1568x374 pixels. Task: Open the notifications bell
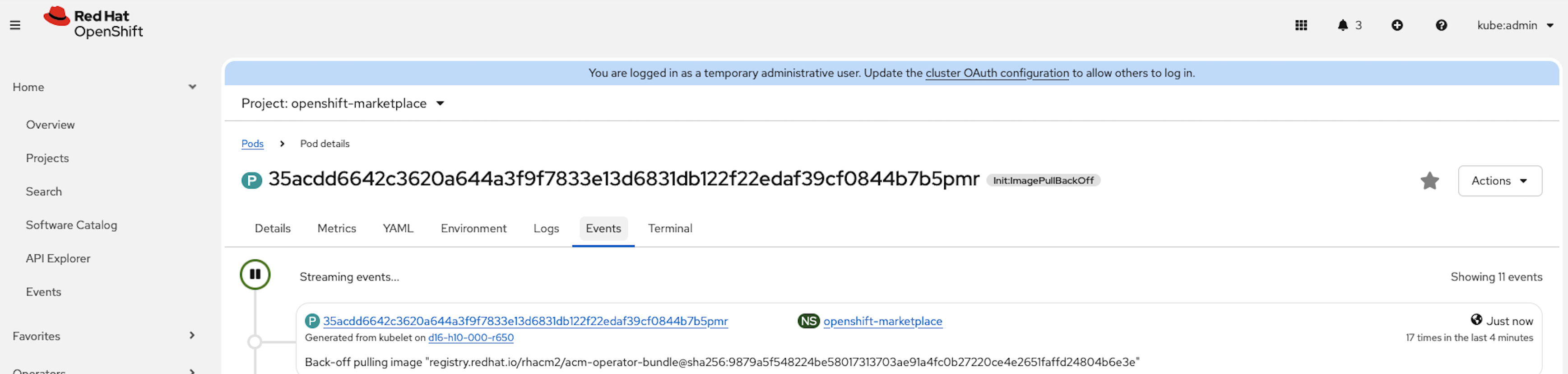tap(1343, 25)
